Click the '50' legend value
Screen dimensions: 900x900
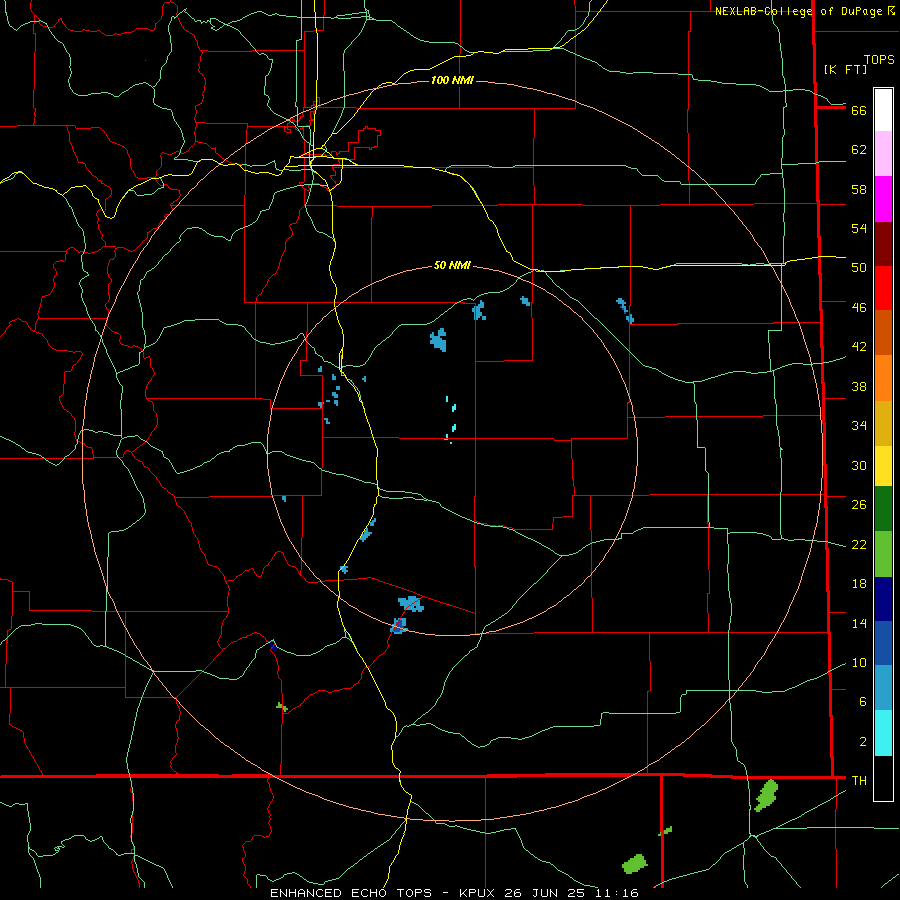pos(859,268)
